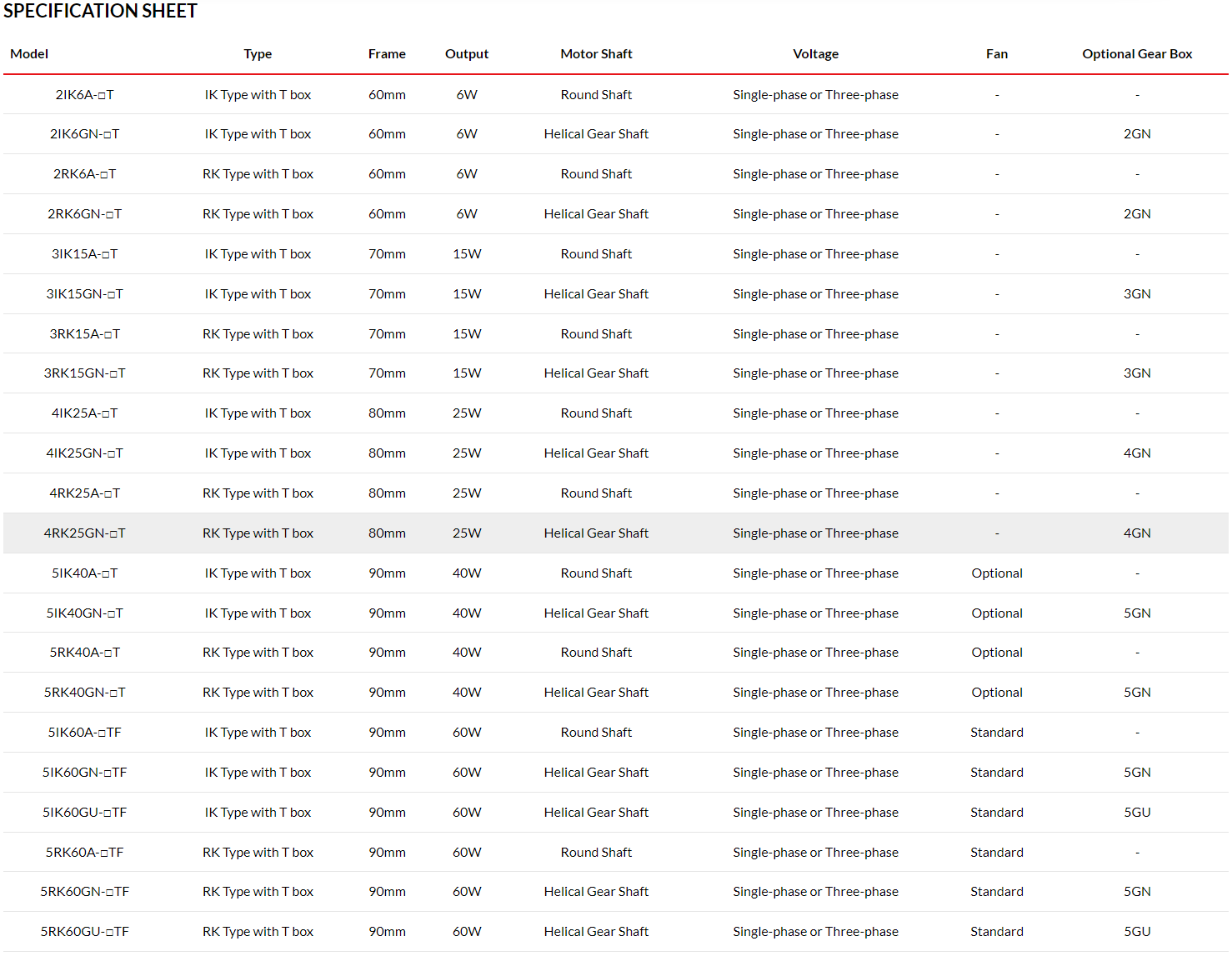Click 90mm frame in 5RK60GN-□TF row
Screen dimensions: 1232x956
pos(387,892)
